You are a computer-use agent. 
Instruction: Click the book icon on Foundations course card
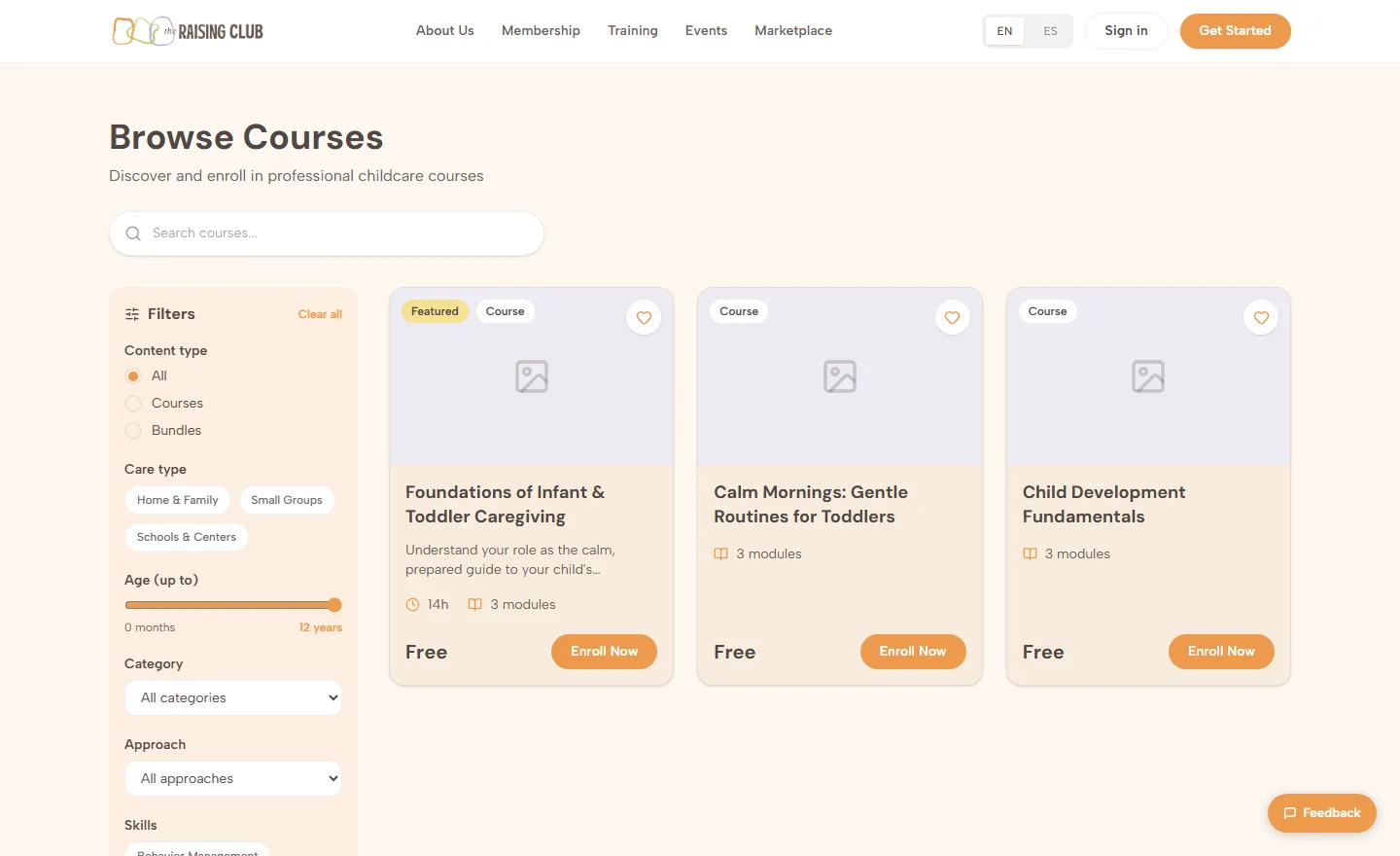pyautogui.click(x=474, y=604)
